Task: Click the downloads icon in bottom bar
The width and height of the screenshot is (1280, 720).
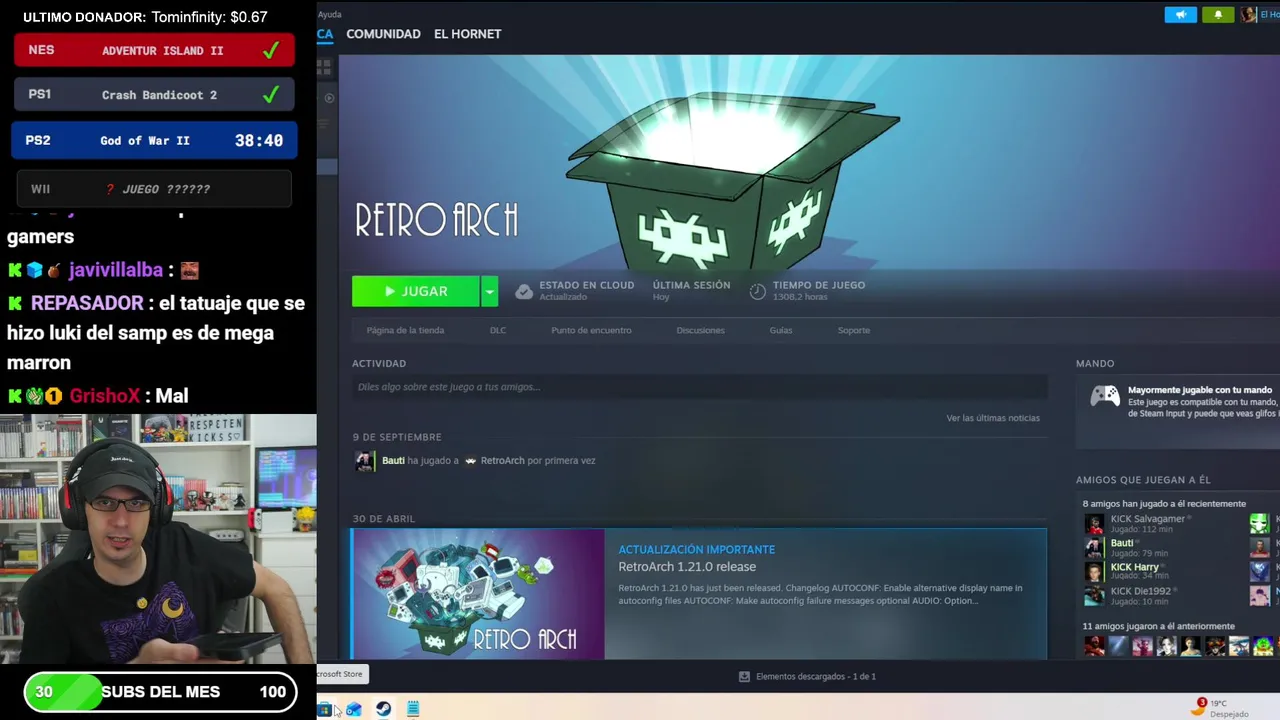Action: click(744, 677)
